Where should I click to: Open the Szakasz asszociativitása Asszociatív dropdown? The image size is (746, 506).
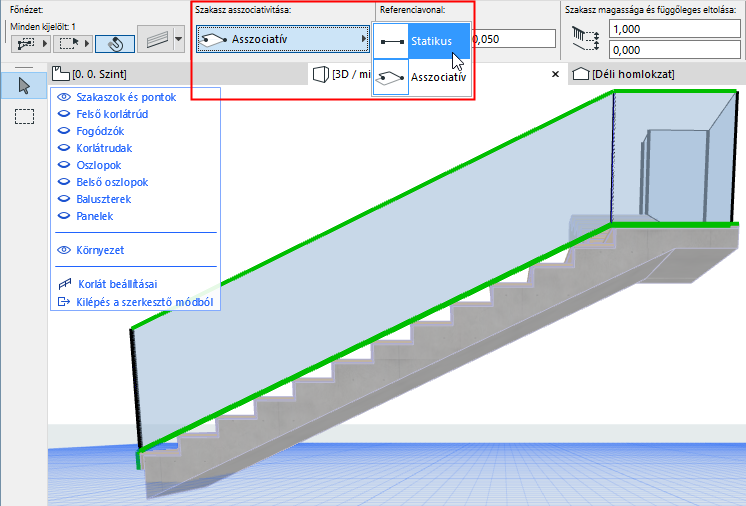click(283, 39)
